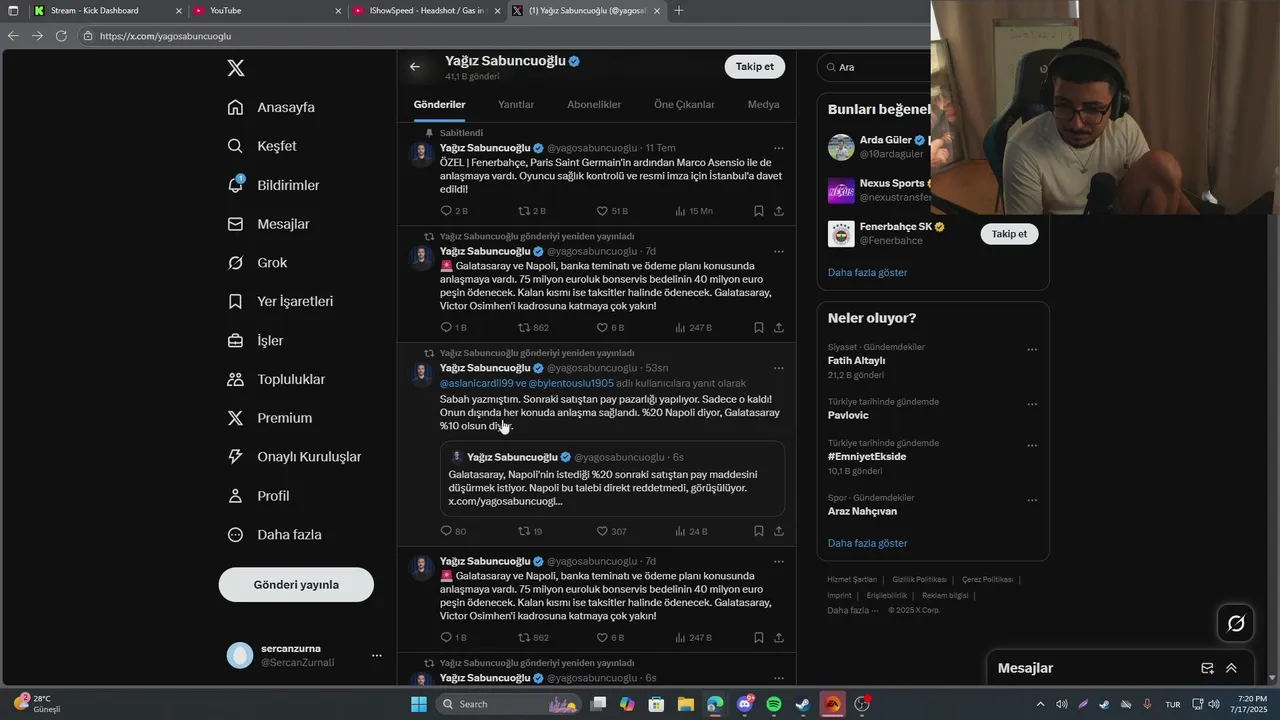Open more options on the 53sn post
Viewport: 1280px width, 720px height.
[779, 368]
